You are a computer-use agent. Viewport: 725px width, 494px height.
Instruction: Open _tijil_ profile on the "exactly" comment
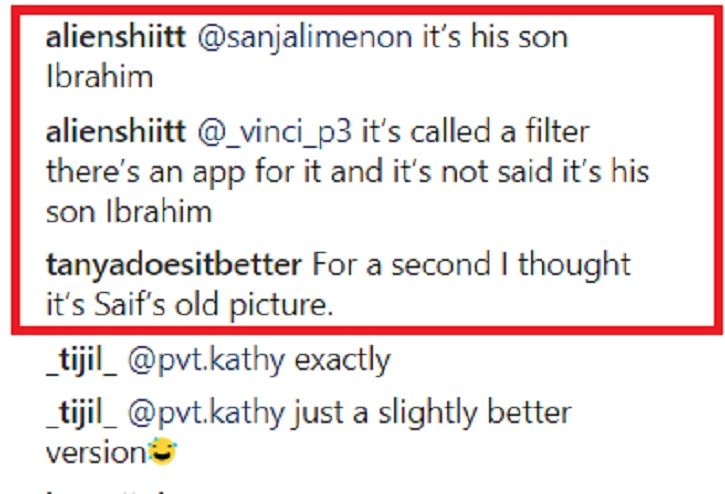coord(82,360)
